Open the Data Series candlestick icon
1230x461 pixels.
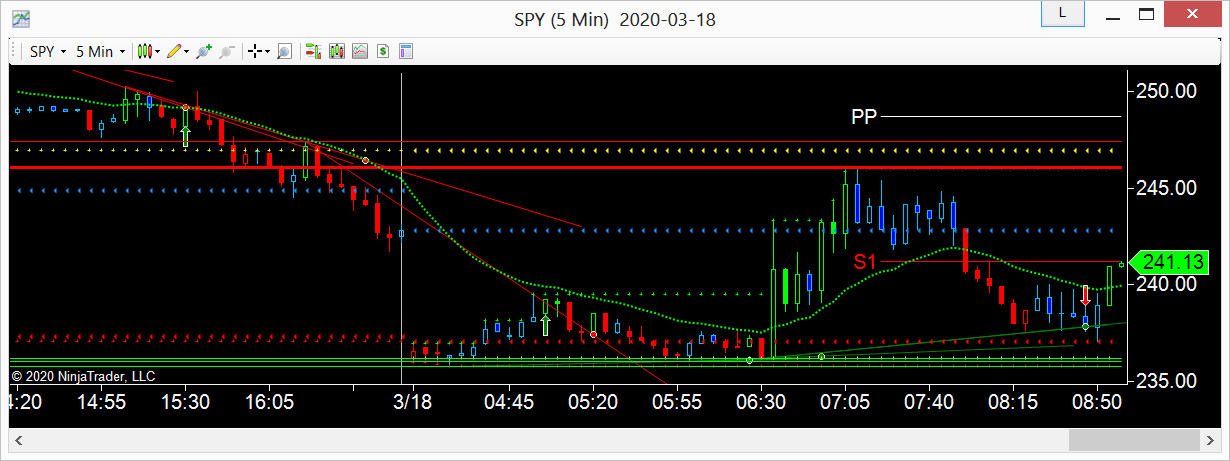click(337, 51)
